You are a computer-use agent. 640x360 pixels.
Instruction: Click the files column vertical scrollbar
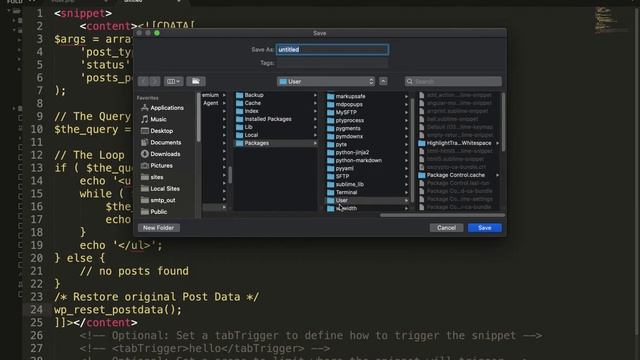[503, 122]
